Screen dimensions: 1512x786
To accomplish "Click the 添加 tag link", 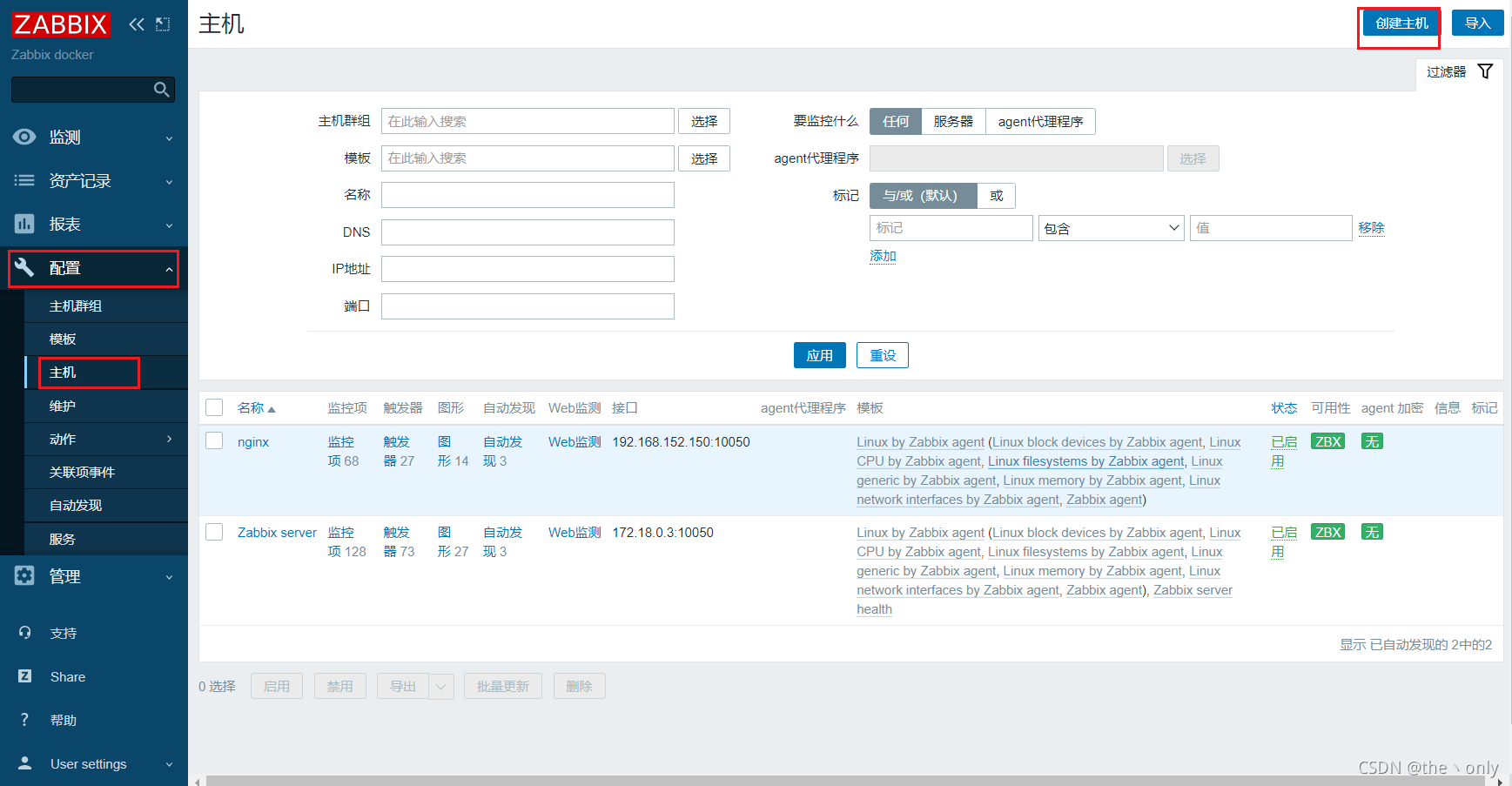I will click(x=883, y=255).
